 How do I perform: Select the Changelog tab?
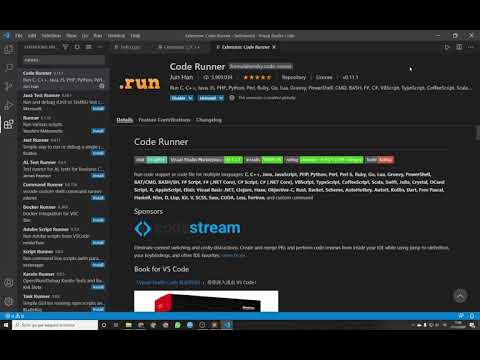point(209,120)
